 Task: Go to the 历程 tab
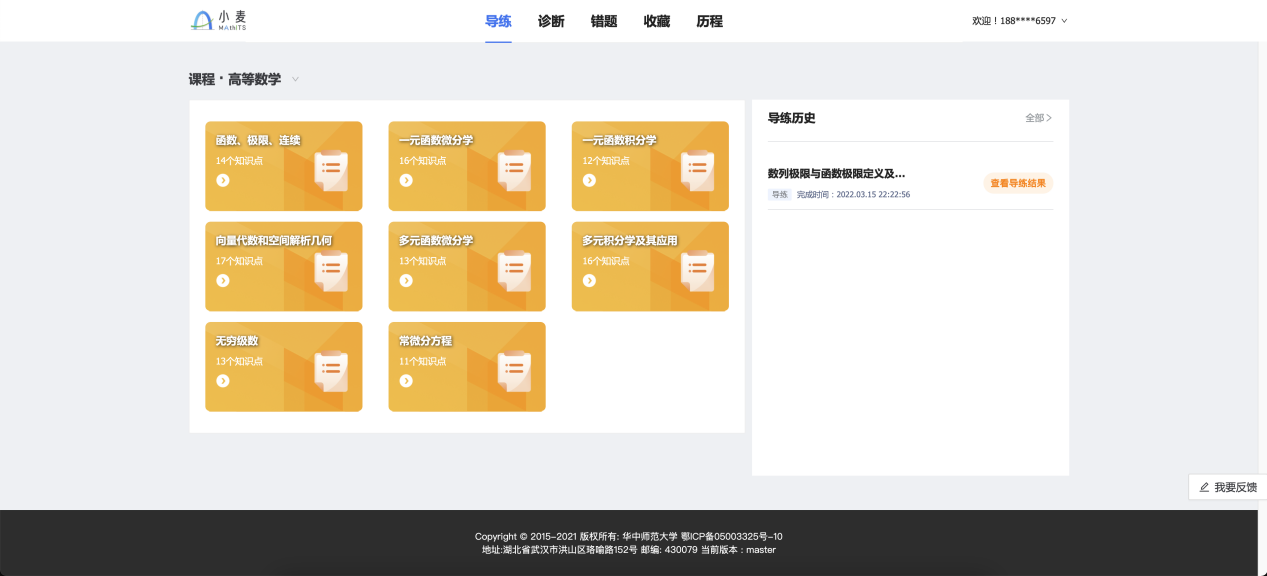pyautogui.click(x=709, y=21)
